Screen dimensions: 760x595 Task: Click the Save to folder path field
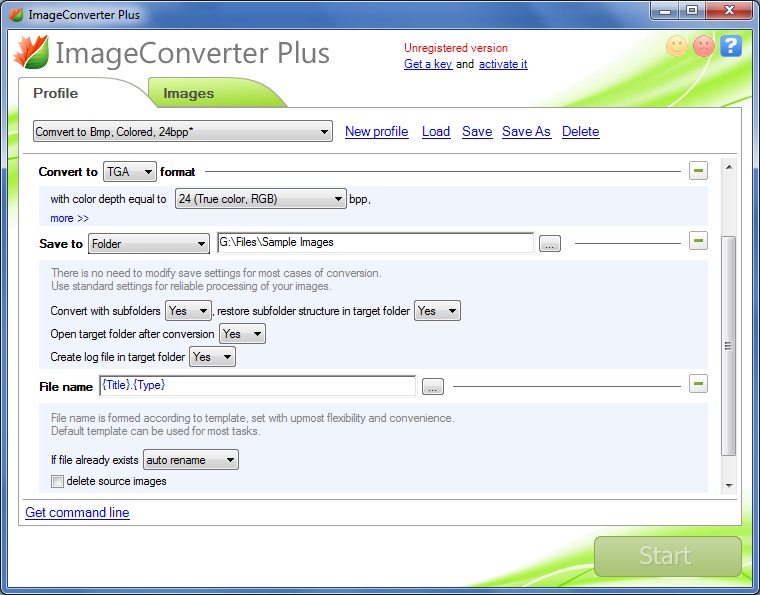[376, 243]
